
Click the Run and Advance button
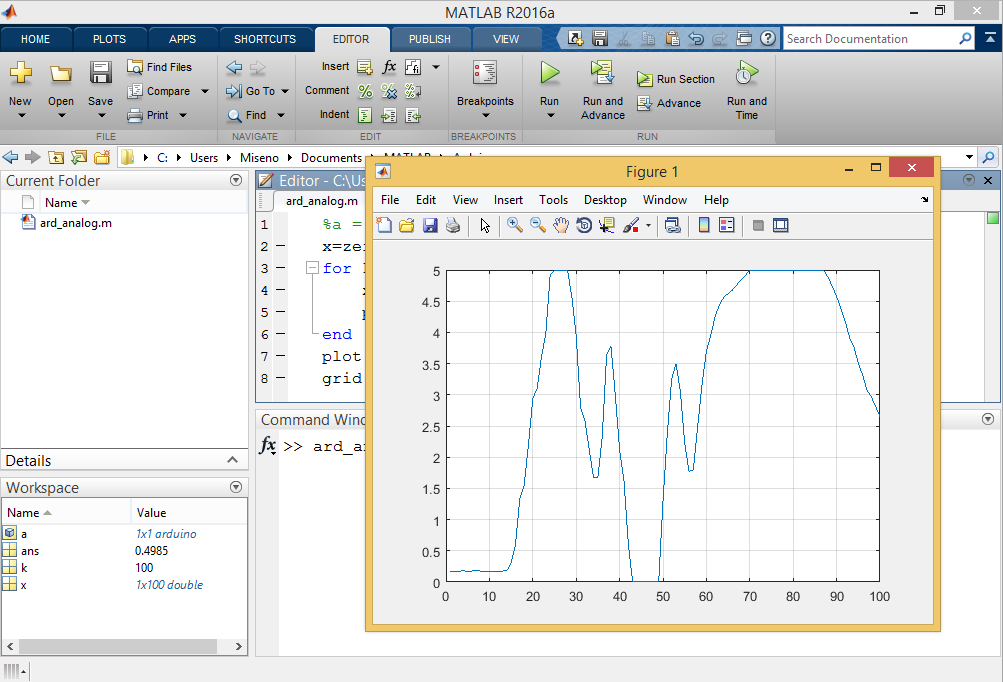click(603, 90)
